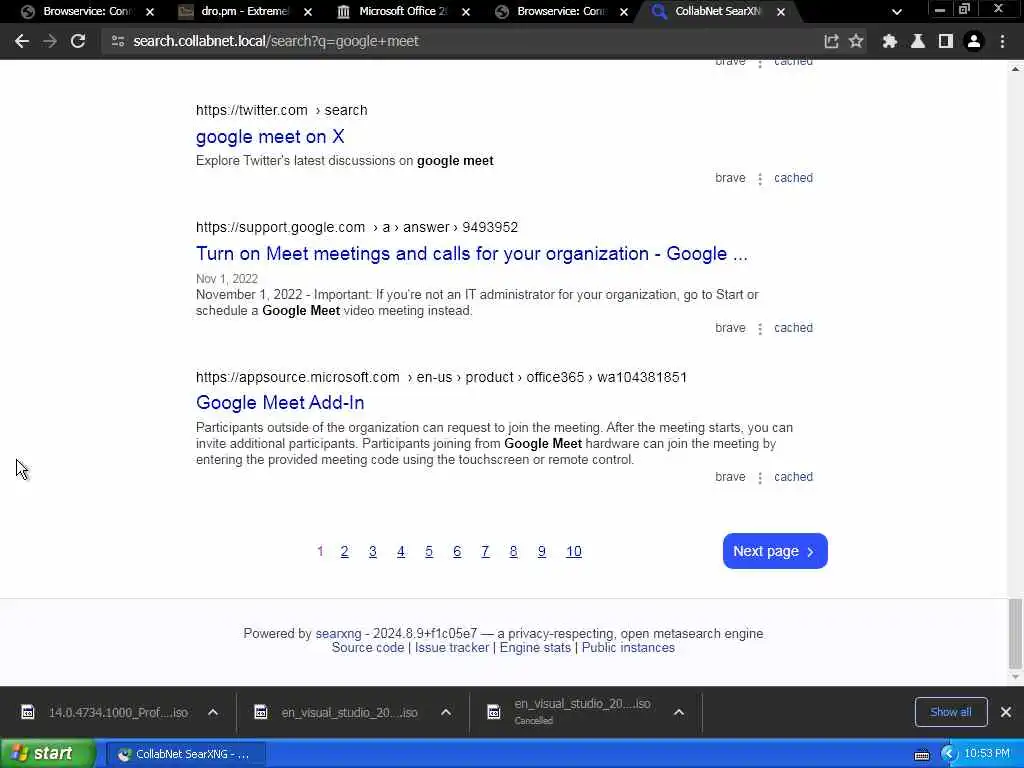Viewport: 1024px width, 768px height.
Task: Go back using the browser back arrow
Action: click(x=22, y=41)
